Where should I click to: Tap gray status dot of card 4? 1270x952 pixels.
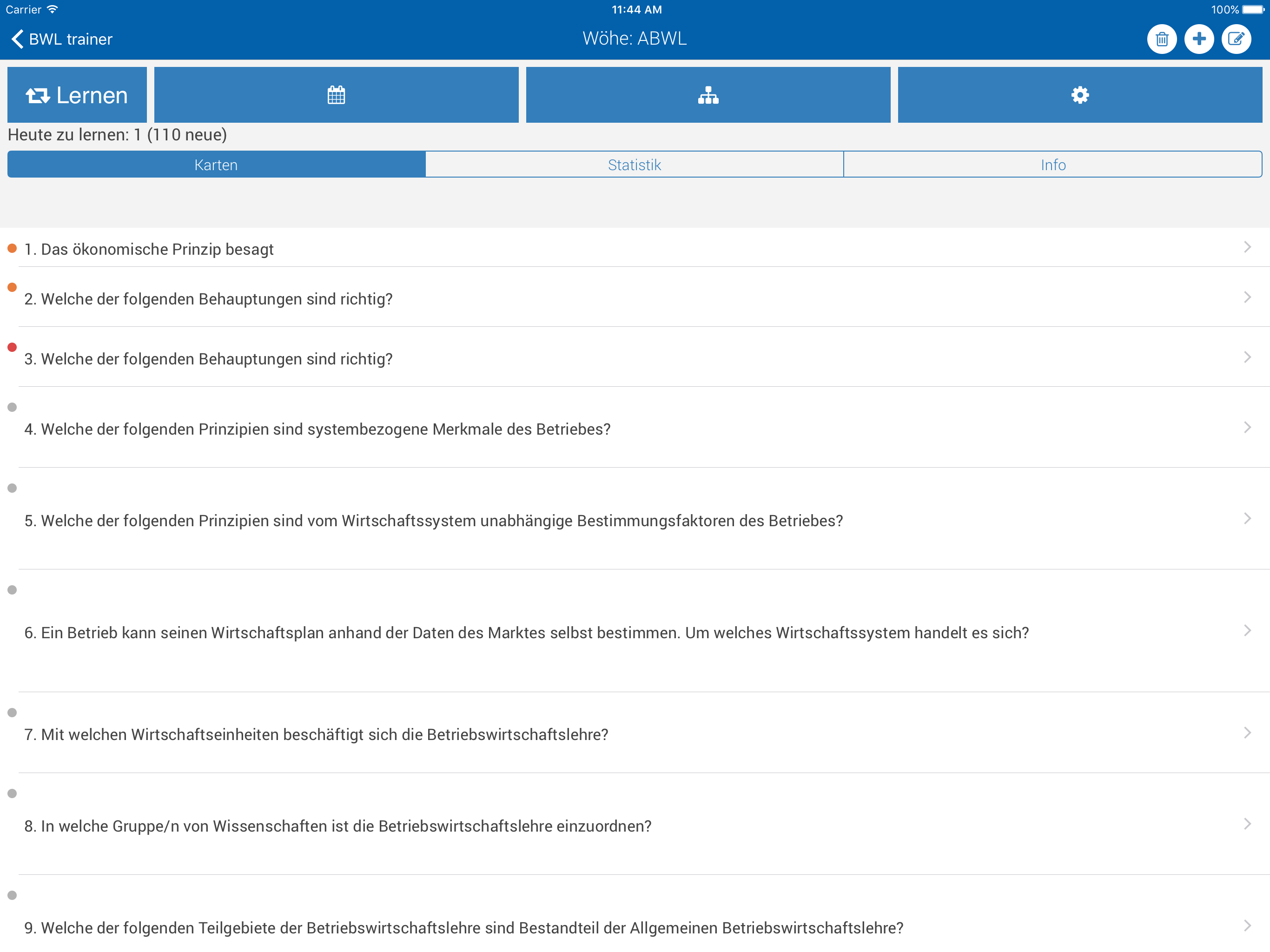12,407
